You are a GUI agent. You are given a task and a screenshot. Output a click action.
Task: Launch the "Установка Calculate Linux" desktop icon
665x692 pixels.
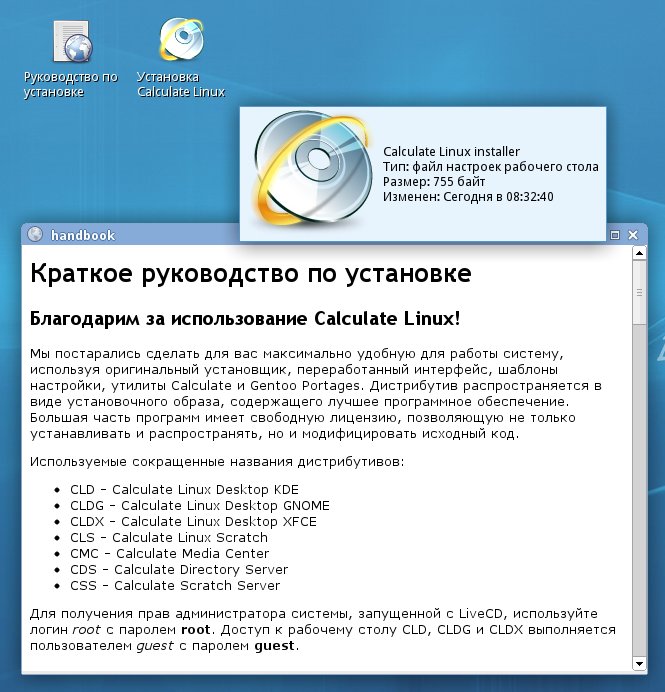coord(181,39)
